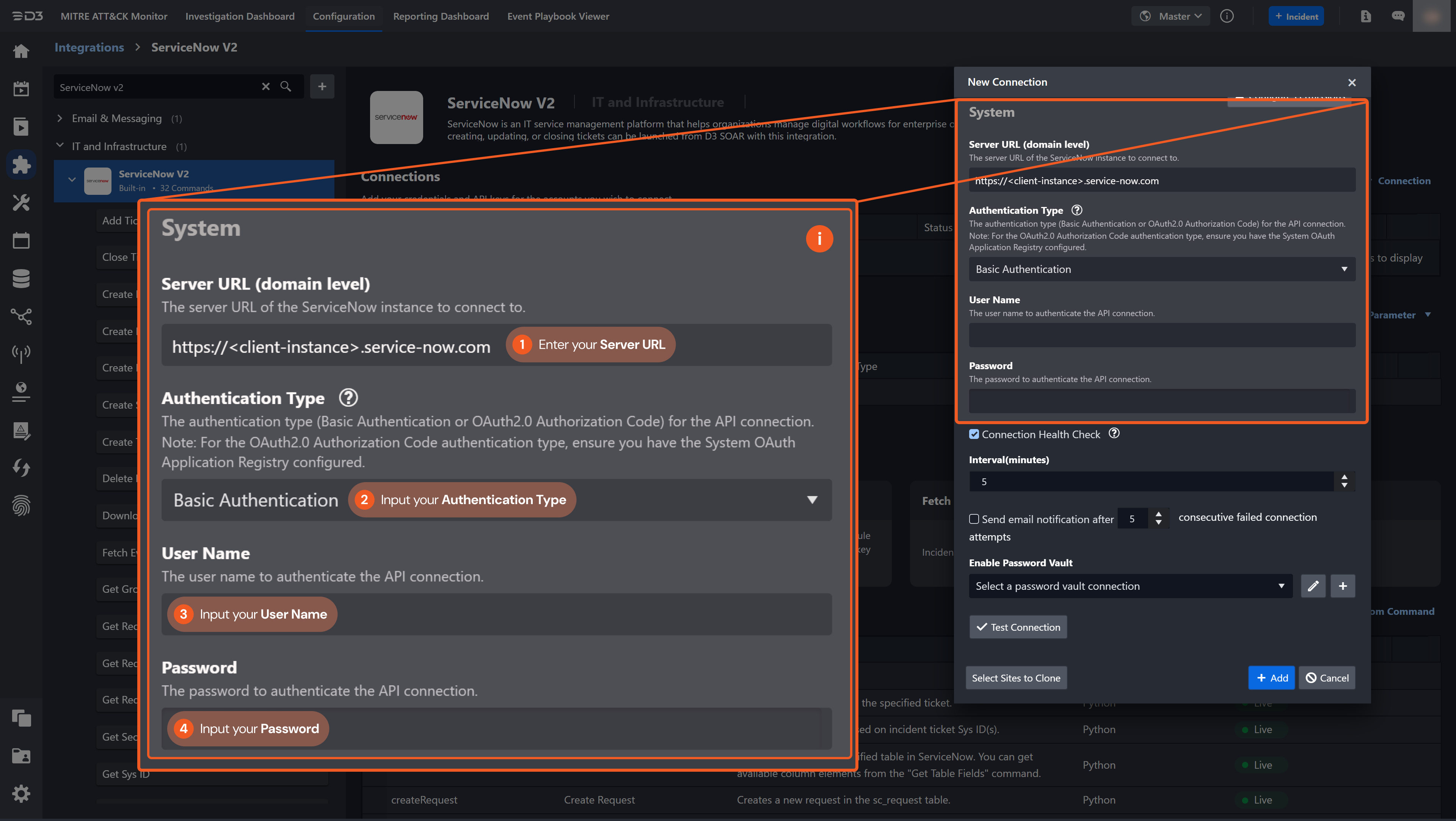Open the integrations puzzle-piece icon
Viewport: 1456px width, 821px height.
click(x=21, y=165)
